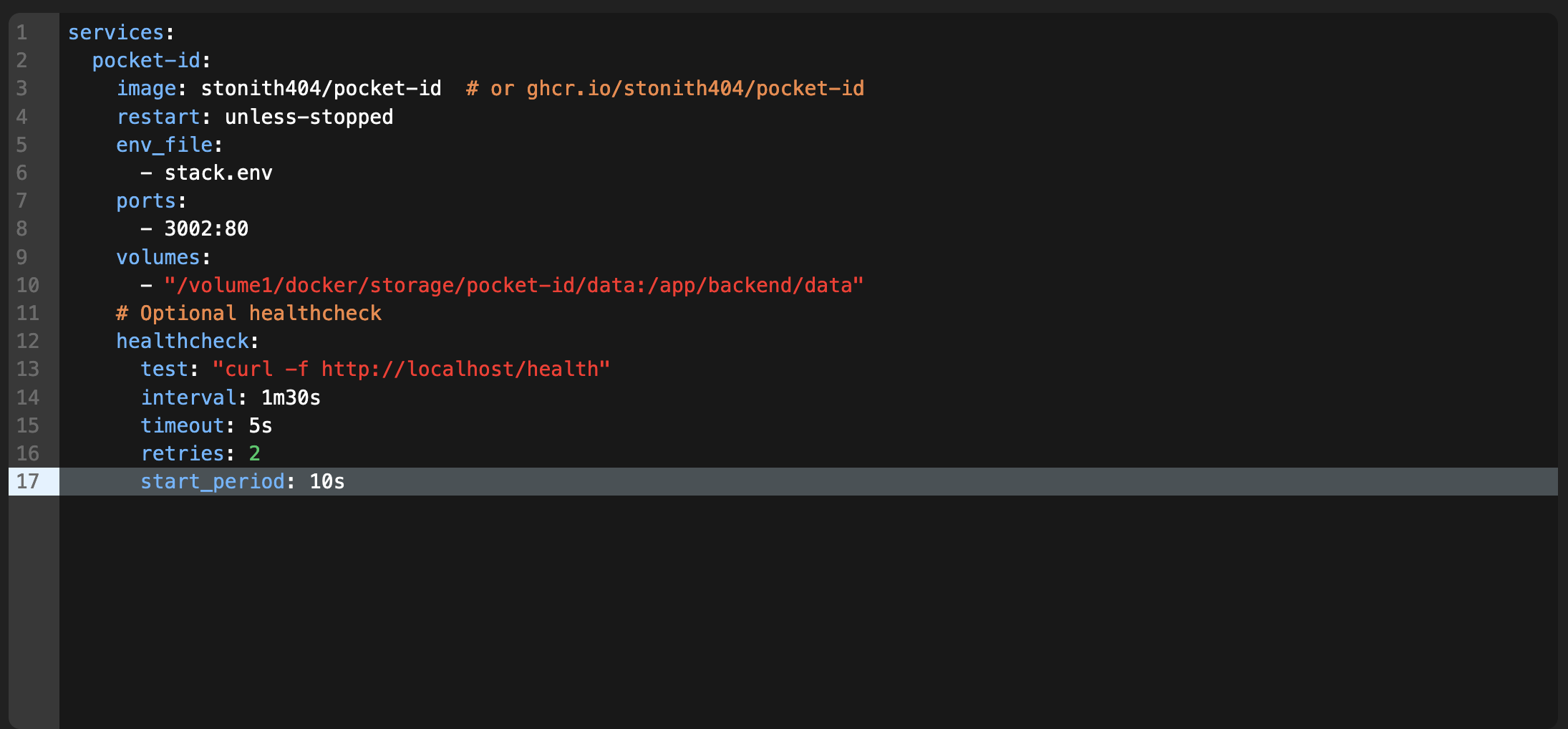Viewport: 1568px width, 729px height.
Task: Click the start_period value 10s
Action: (327, 481)
